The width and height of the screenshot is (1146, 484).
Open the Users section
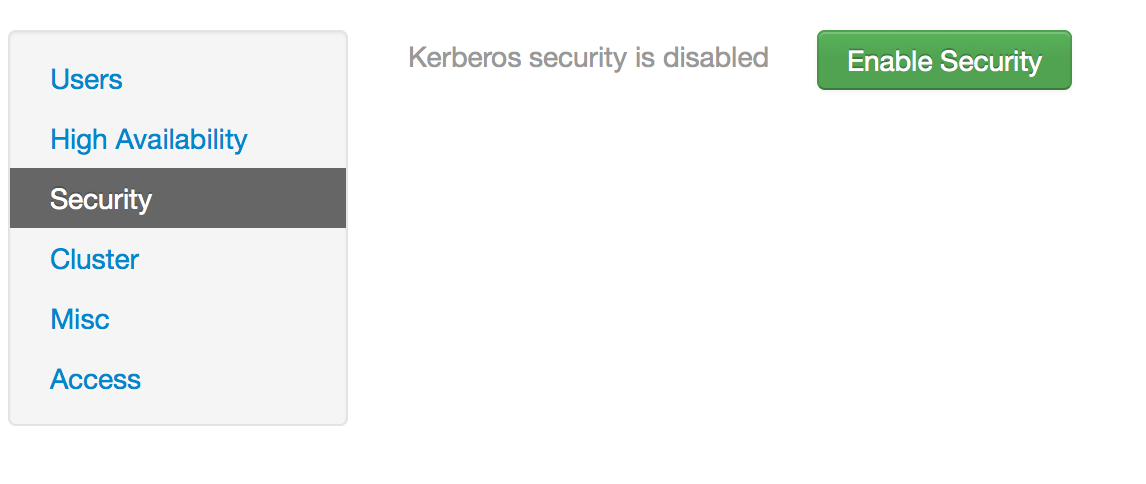[x=86, y=79]
